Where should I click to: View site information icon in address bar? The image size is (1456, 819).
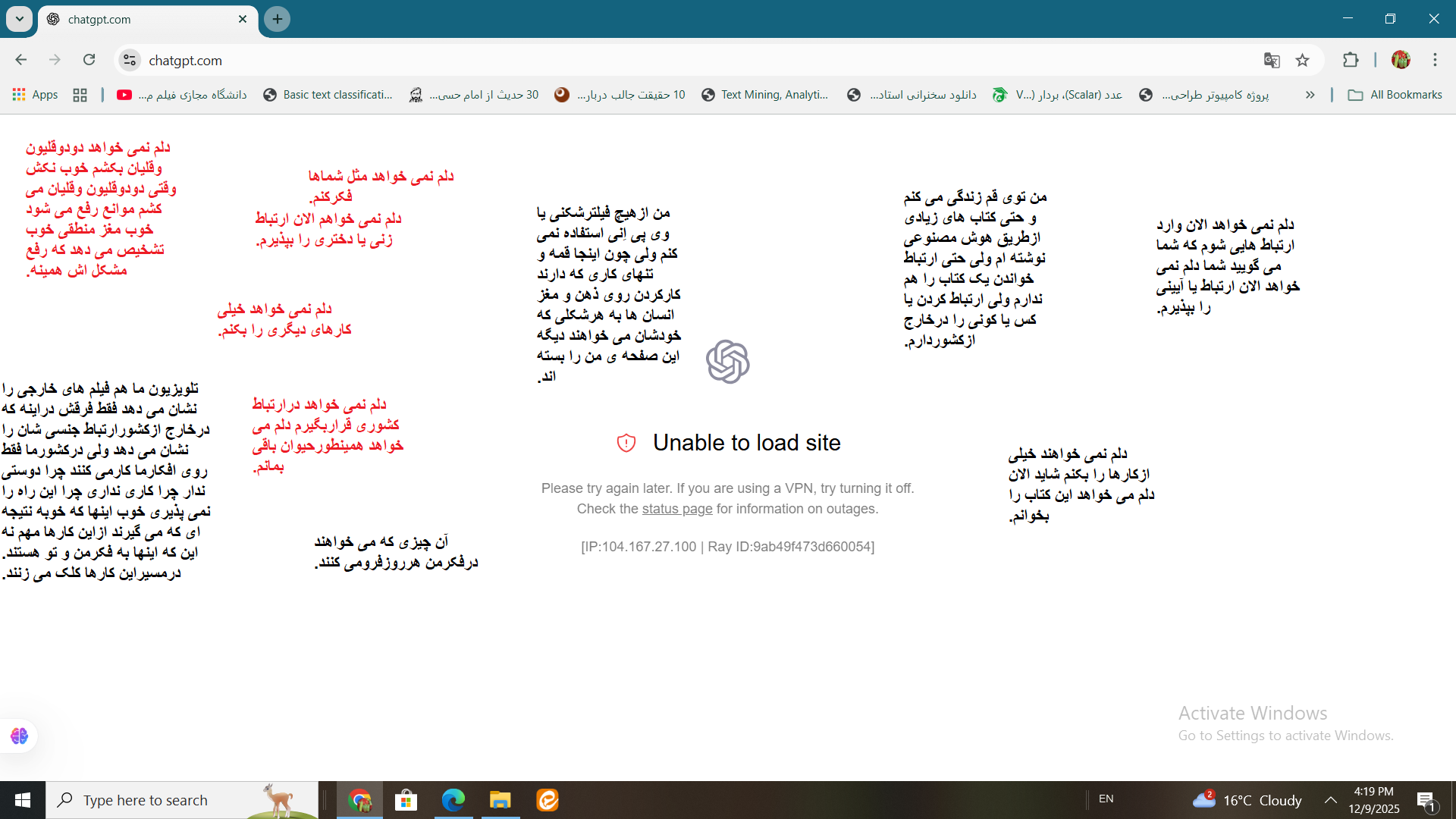[x=130, y=60]
